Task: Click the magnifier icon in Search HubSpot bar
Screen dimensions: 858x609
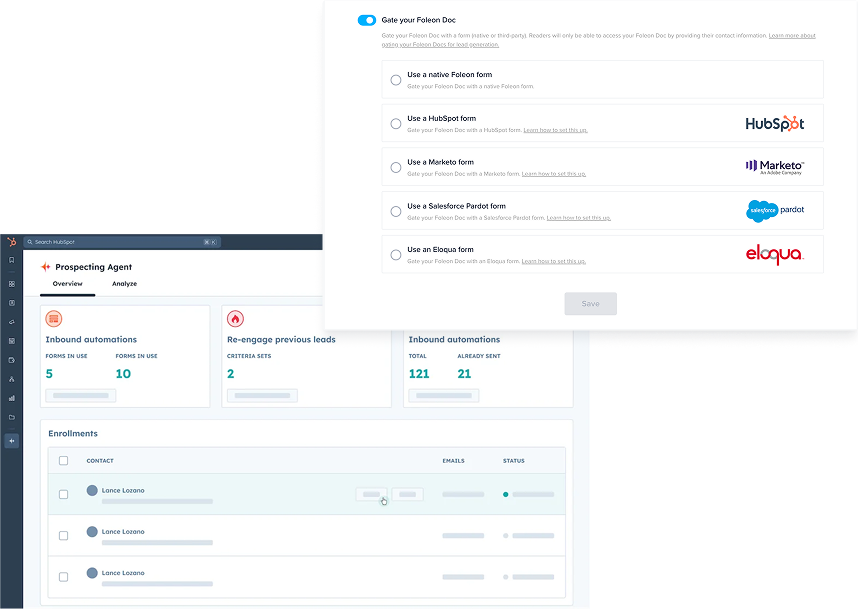Action: 30,242
